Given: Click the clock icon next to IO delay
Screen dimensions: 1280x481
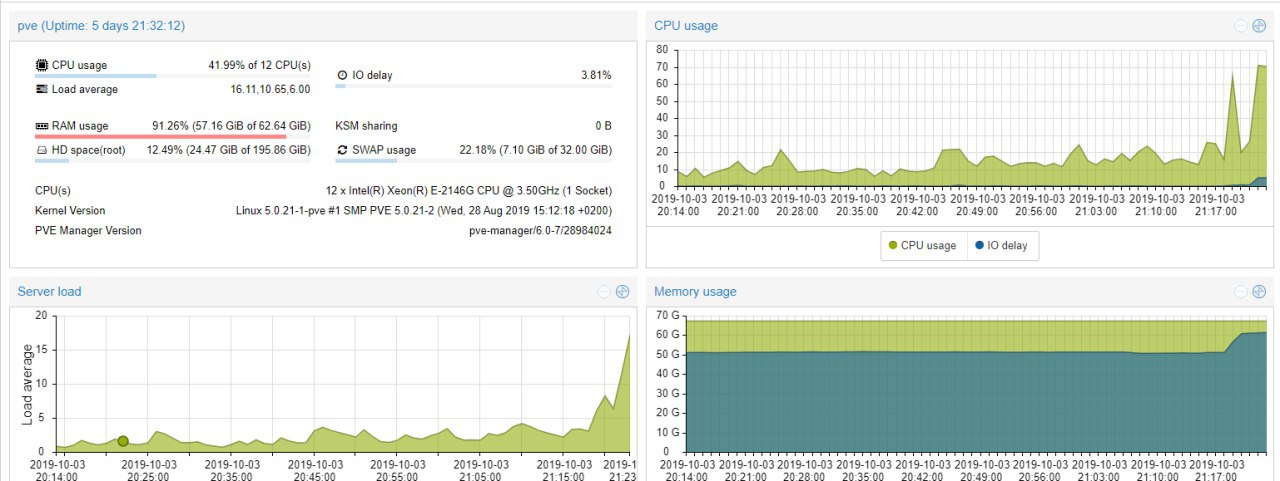Looking at the screenshot, I should click(342, 75).
